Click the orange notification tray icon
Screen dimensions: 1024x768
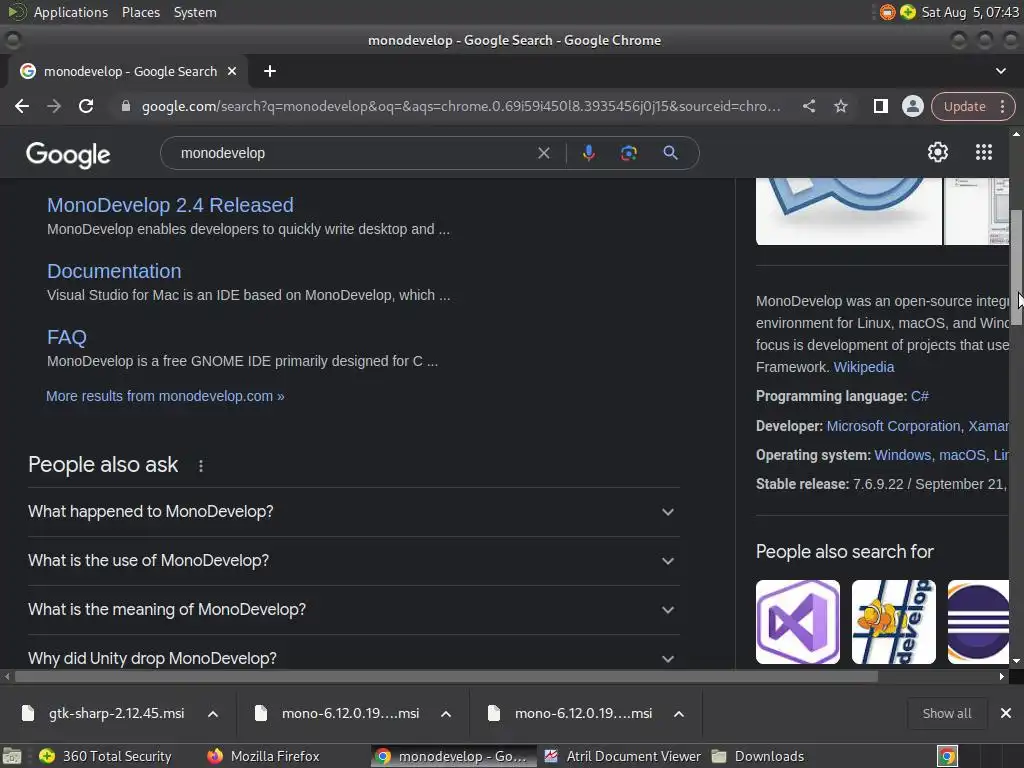click(887, 12)
